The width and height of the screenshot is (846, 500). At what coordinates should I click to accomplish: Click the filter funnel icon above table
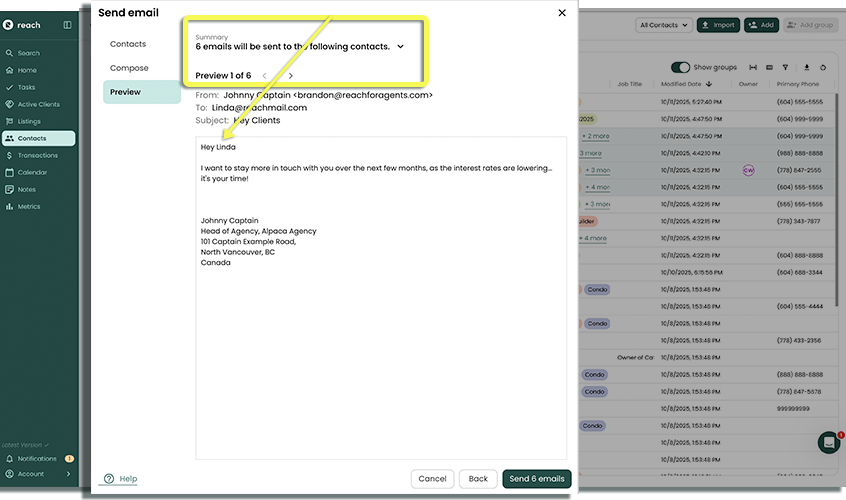(785, 67)
